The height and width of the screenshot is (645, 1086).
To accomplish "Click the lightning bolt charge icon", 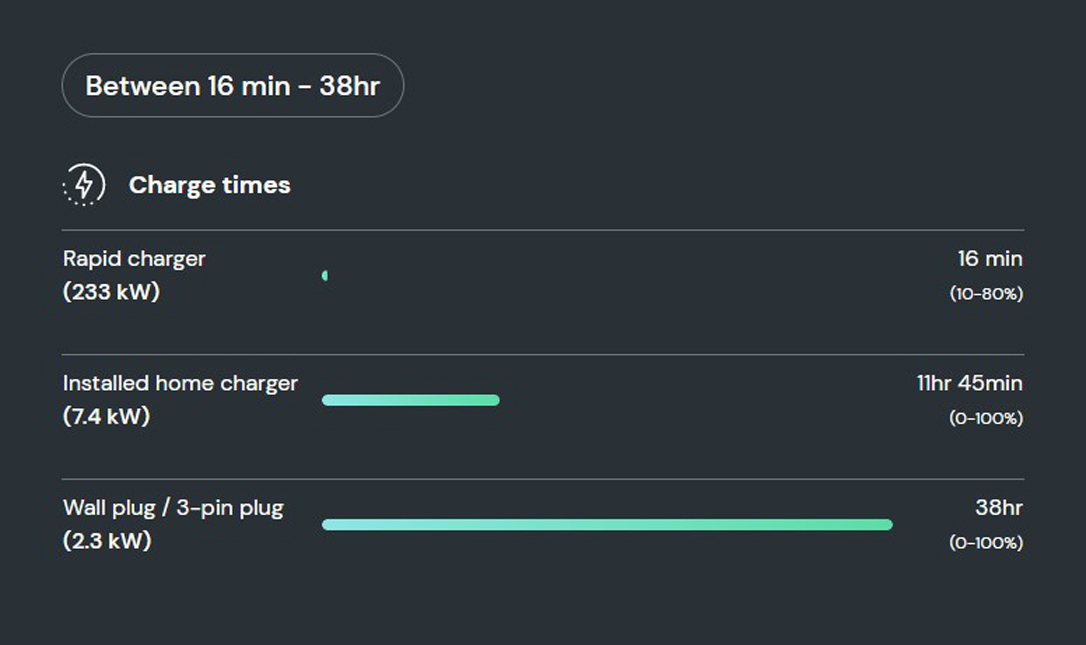I will click(x=84, y=185).
